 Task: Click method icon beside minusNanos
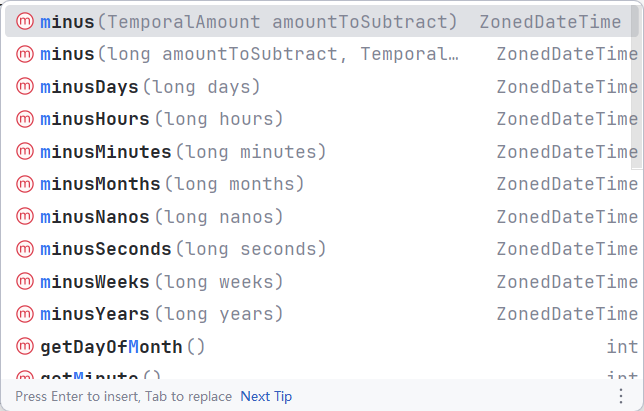tap(26, 217)
